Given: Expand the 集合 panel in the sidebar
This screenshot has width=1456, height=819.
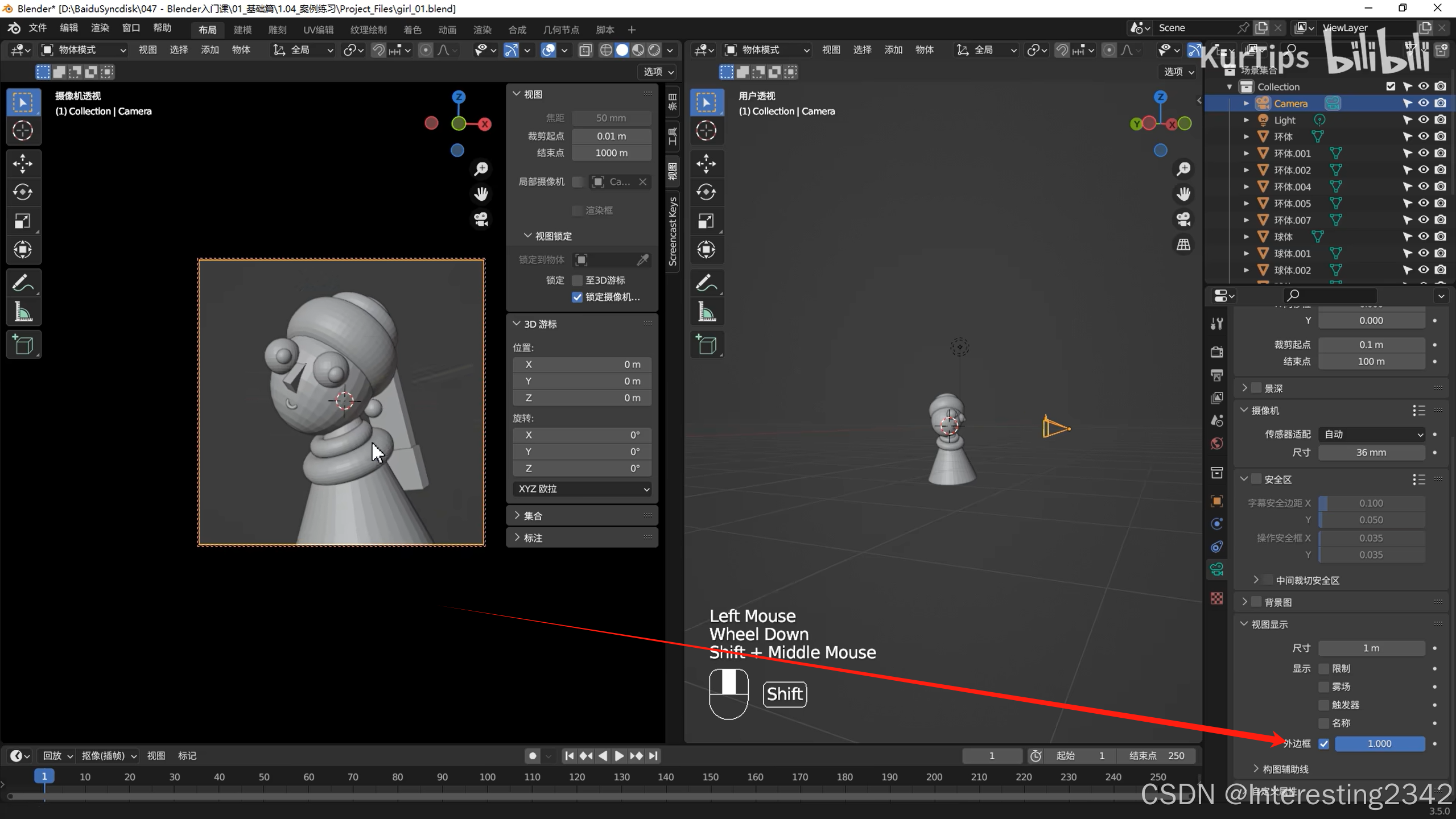Looking at the screenshot, I should click(x=533, y=515).
